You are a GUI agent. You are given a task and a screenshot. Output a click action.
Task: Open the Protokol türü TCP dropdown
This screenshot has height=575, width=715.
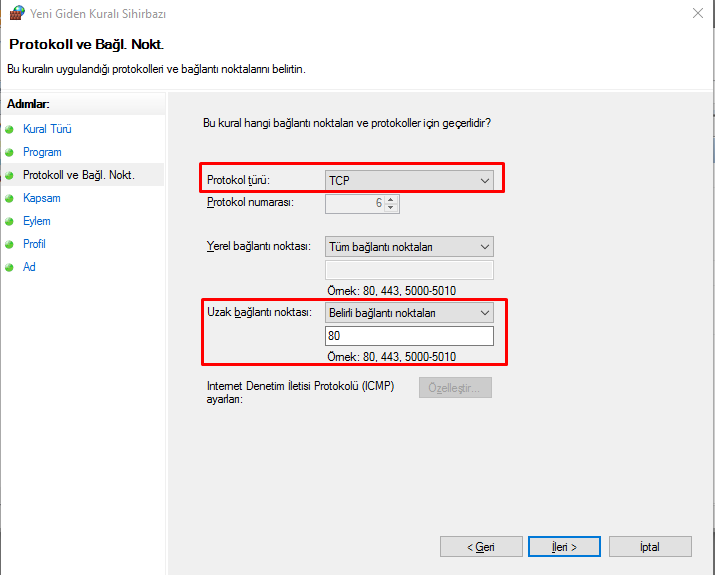point(409,180)
